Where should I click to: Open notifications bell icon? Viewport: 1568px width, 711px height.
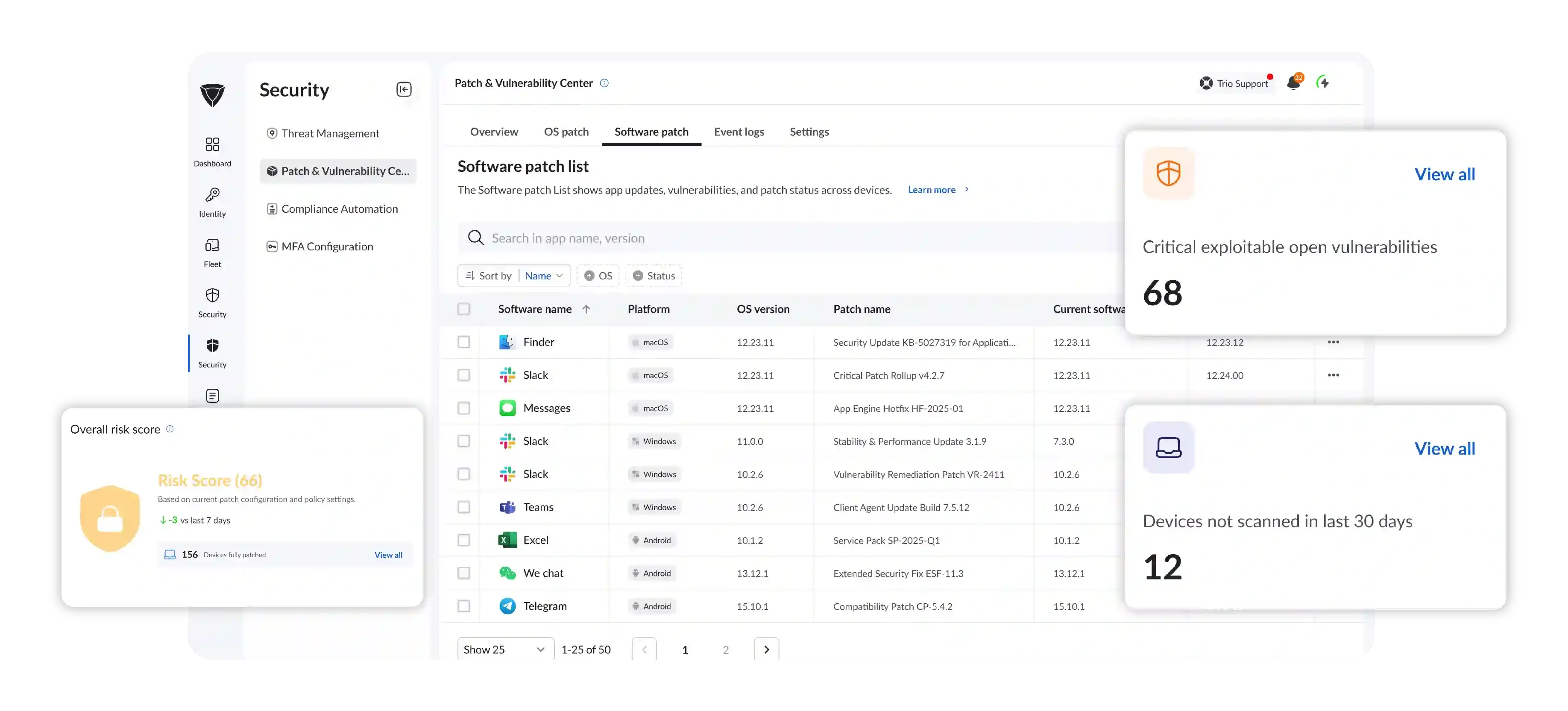click(1293, 83)
